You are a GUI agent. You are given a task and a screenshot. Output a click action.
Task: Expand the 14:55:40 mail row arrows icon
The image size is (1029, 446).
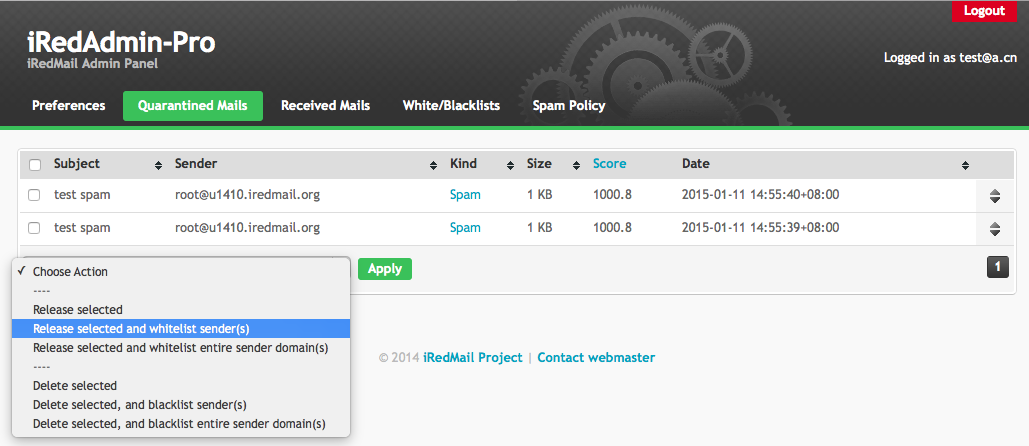[x=995, y=195]
